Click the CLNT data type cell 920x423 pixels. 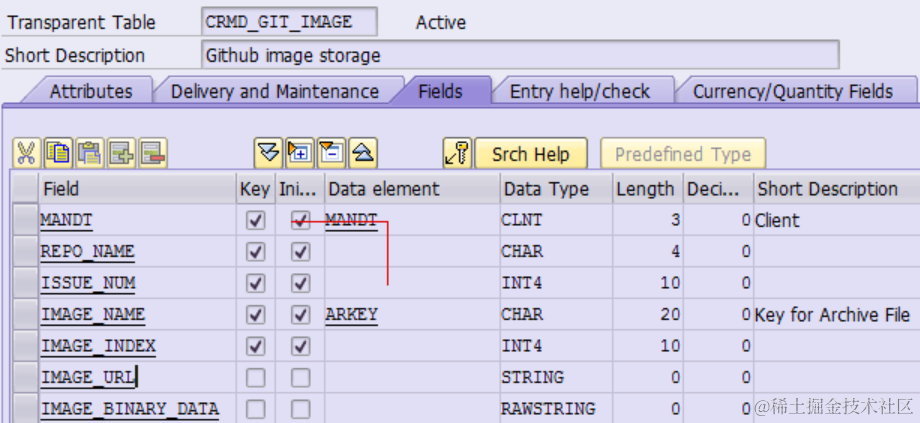pos(556,221)
